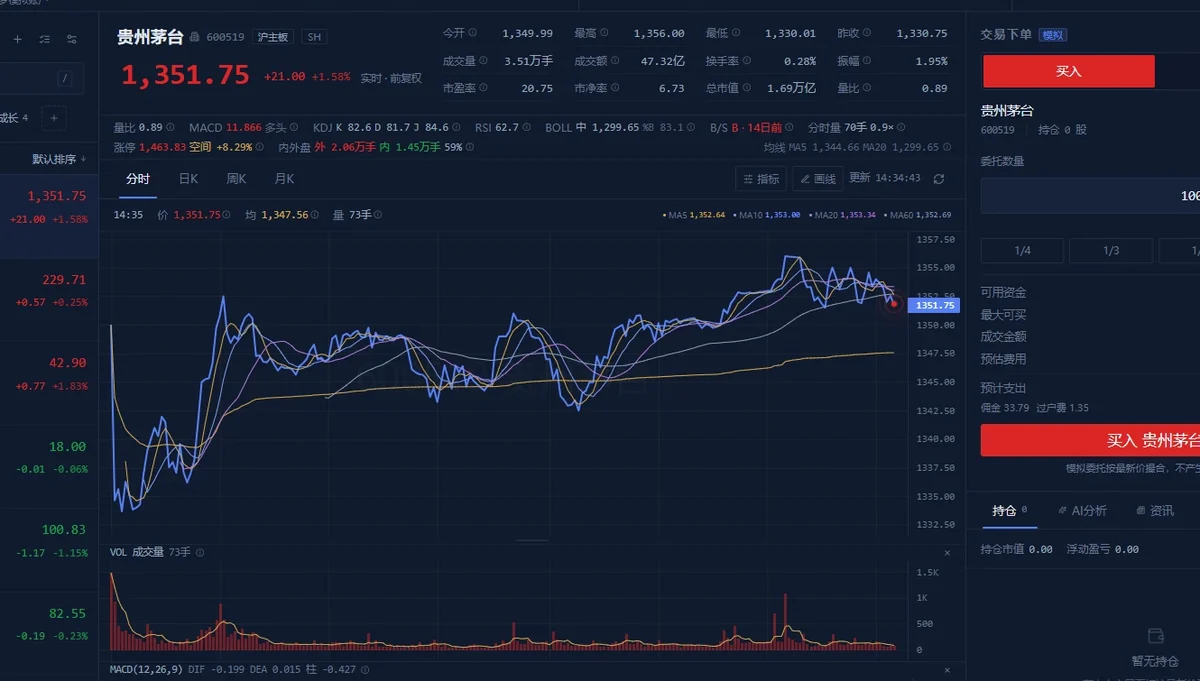Show info icon next to 换手率

pos(746,60)
